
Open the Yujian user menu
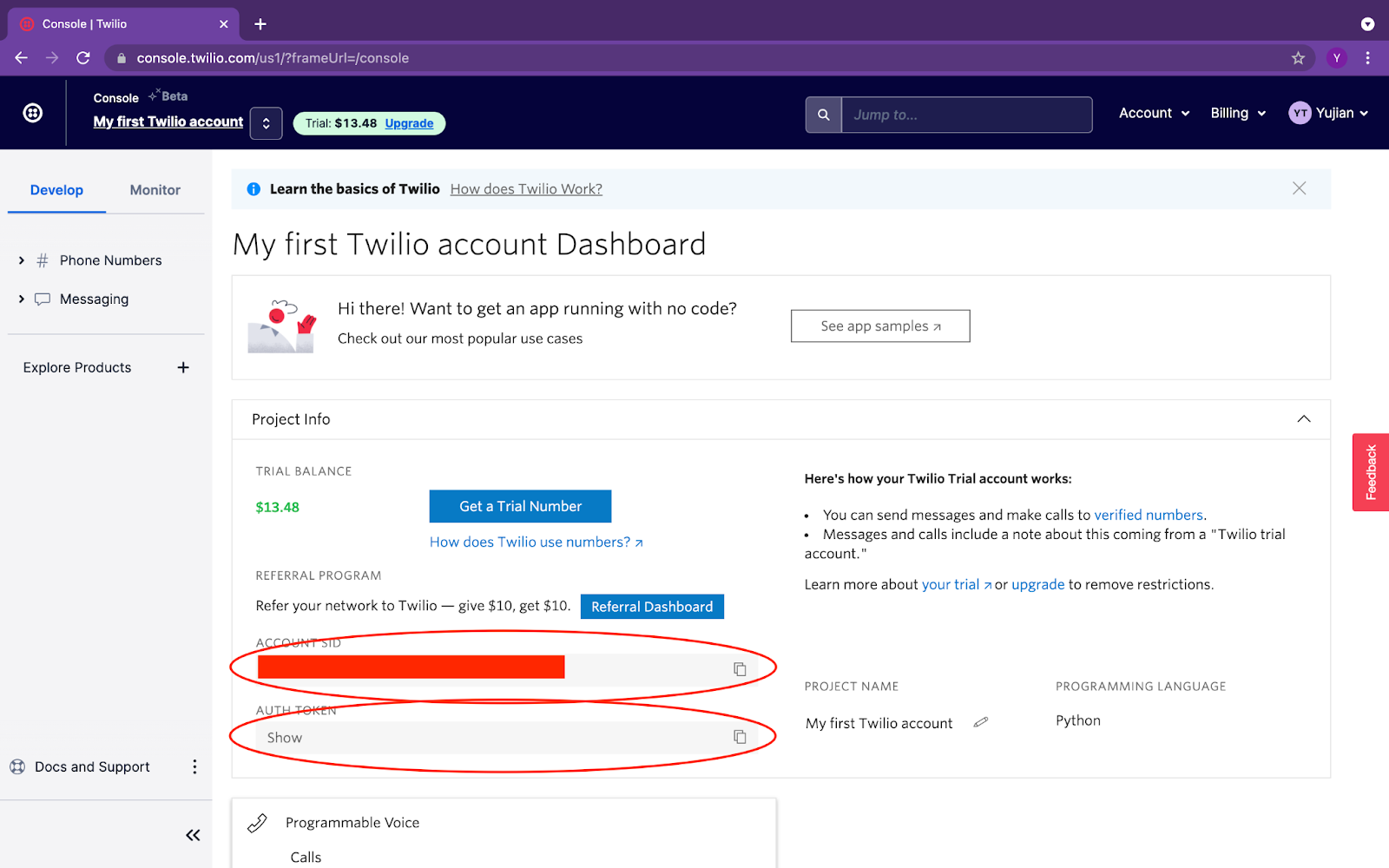(1328, 113)
